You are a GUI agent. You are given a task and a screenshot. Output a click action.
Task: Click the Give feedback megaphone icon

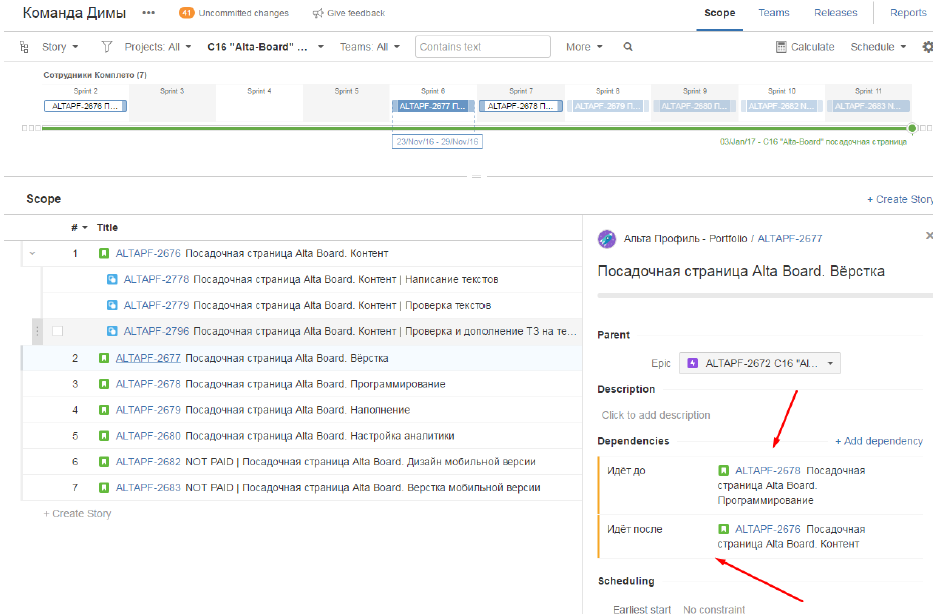318,13
